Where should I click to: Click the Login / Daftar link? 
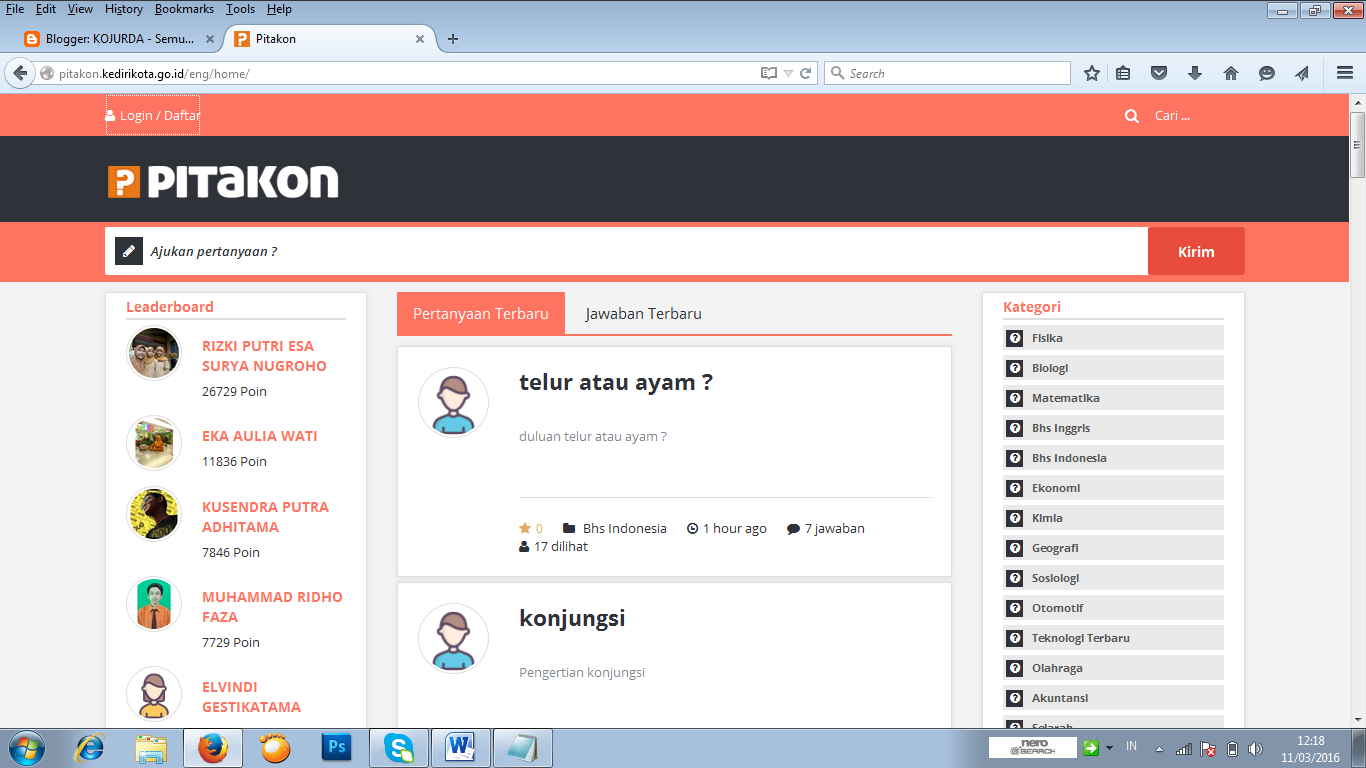153,115
